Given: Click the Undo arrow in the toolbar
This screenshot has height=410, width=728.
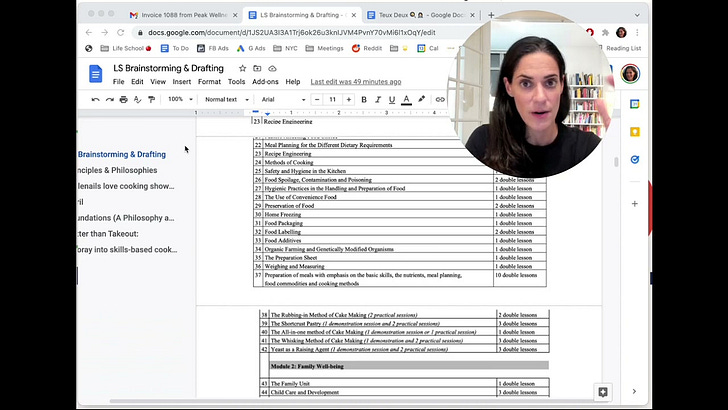Looking at the screenshot, I should [95, 99].
